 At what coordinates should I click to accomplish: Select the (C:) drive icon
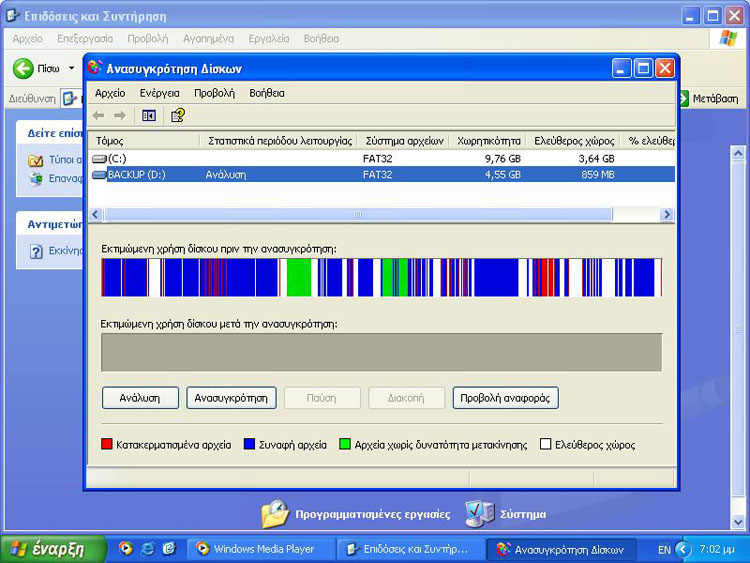click(x=99, y=158)
